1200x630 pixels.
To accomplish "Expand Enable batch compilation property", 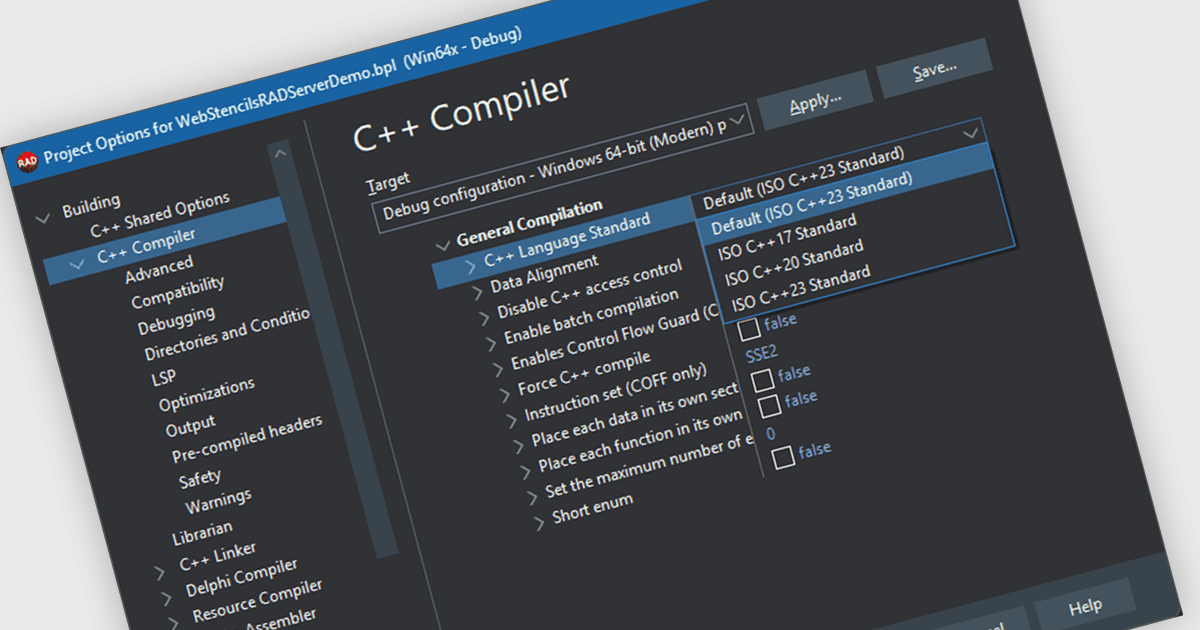I will (491, 343).
